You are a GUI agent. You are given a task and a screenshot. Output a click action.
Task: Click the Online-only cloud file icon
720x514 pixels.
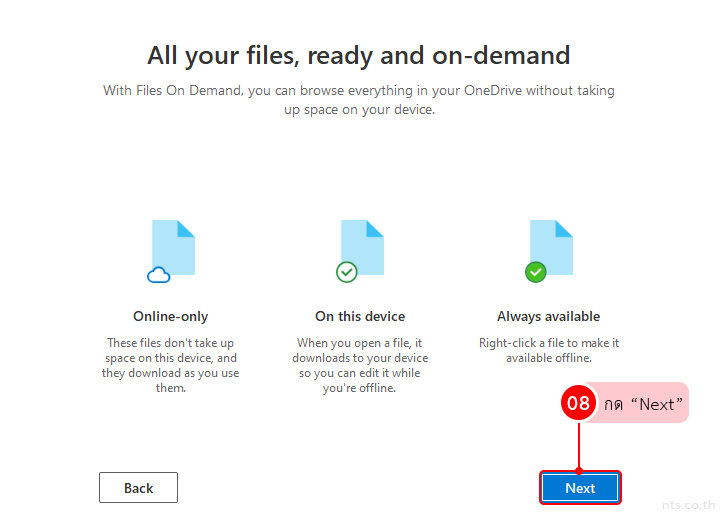pyautogui.click(x=171, y=251)
